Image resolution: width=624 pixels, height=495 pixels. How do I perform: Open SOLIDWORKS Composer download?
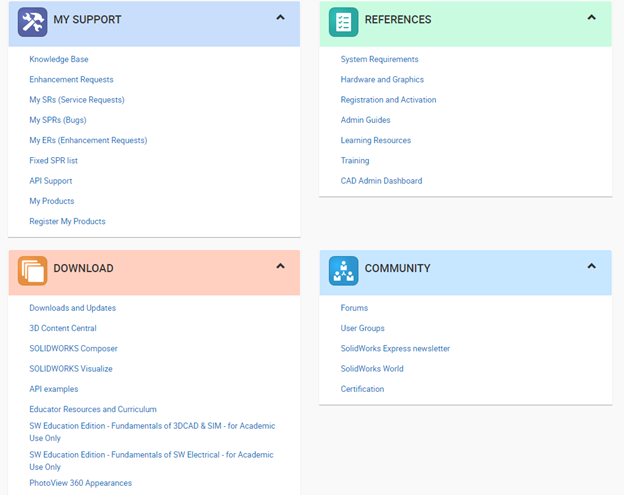point(73,349)
